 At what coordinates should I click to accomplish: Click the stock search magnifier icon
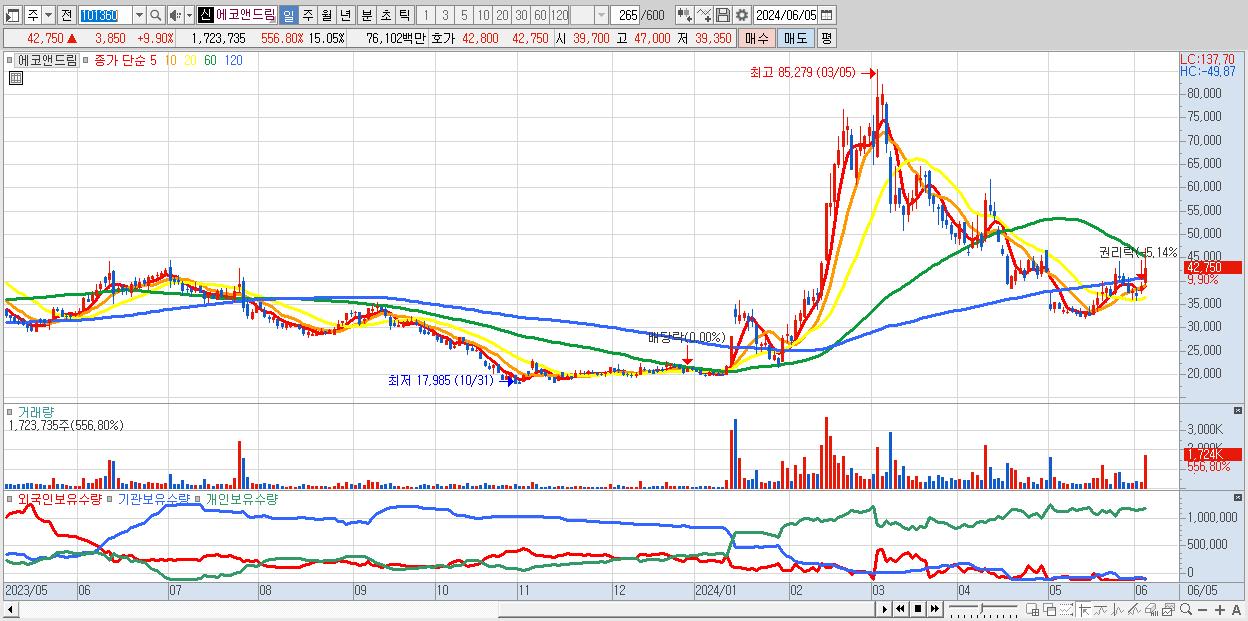coord(156,15)
